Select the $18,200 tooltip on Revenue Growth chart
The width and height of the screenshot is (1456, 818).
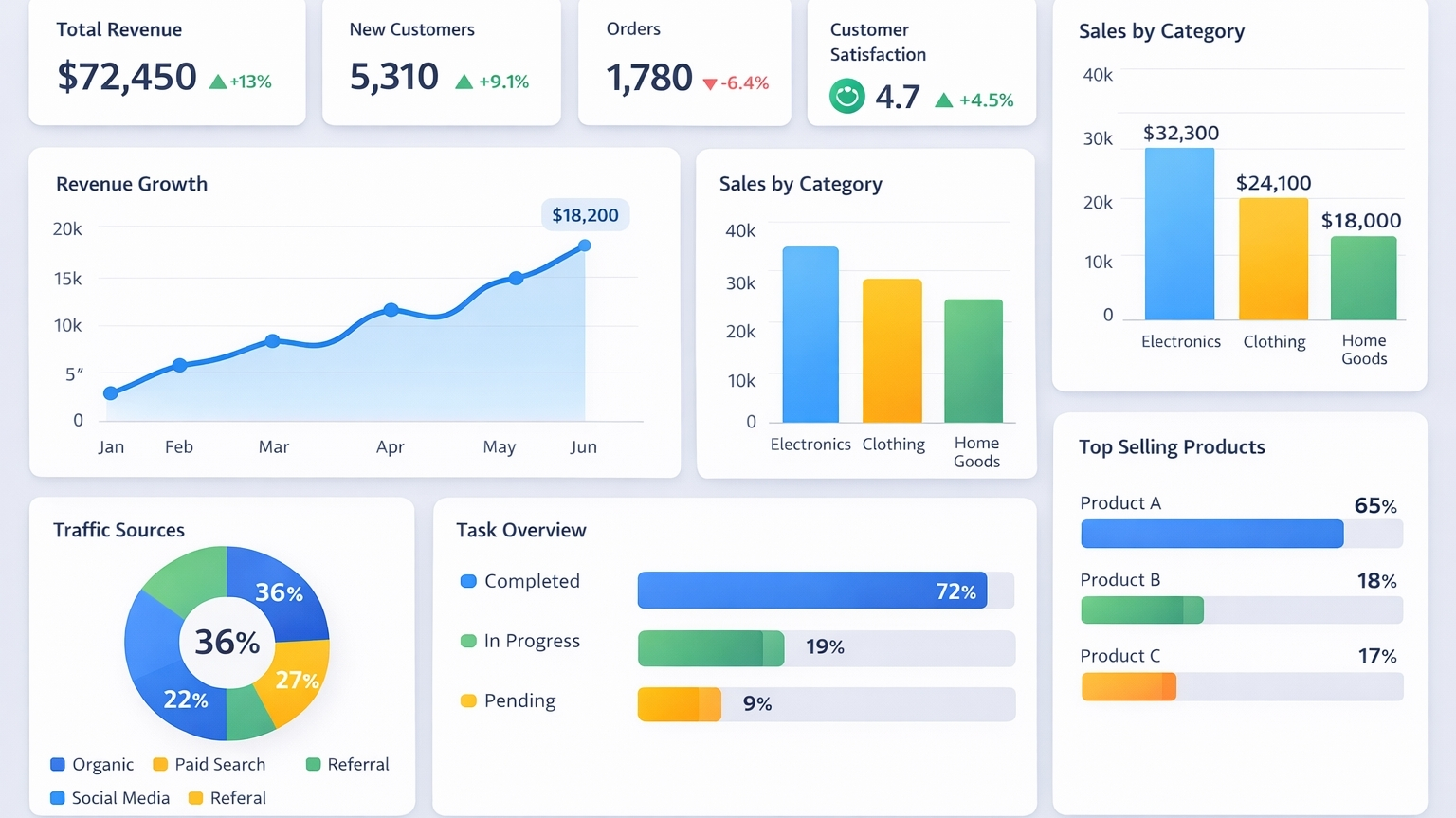pyautogui.click(x=585, y=215)
